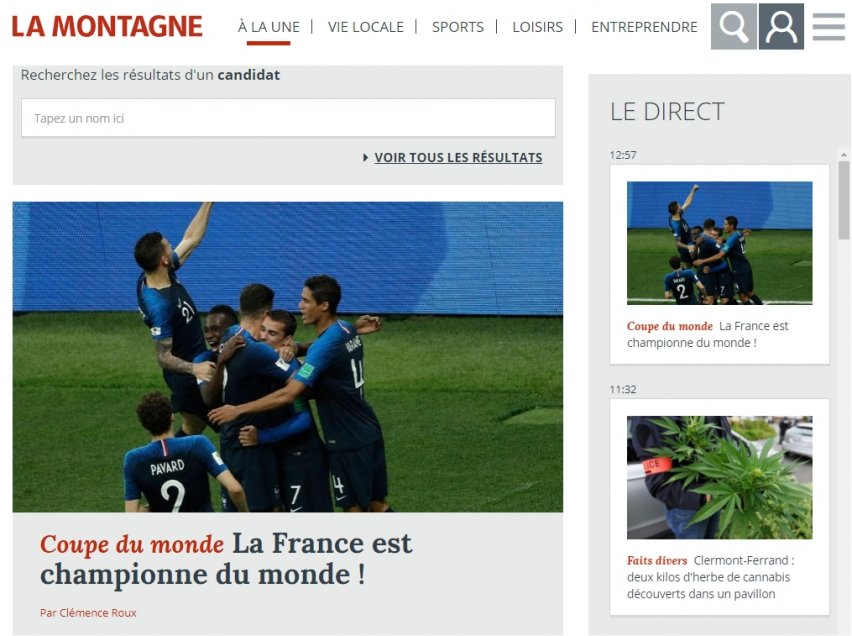Open the Clermont-Ferrand cannabis article link
The width and height of the screenshot is (852, 636).
[711, 577]
